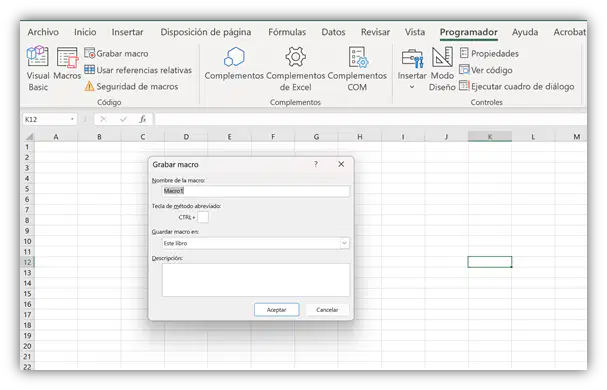Open the Vista tab

pos(415,32)
